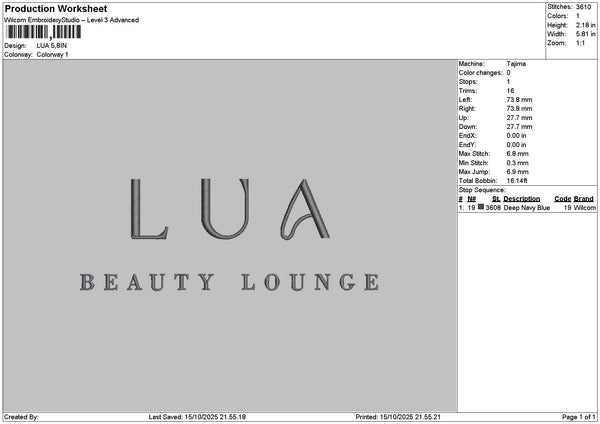Click the Min Stitch value 0.3 mm

pyautogui.click(x=517, y=163)
